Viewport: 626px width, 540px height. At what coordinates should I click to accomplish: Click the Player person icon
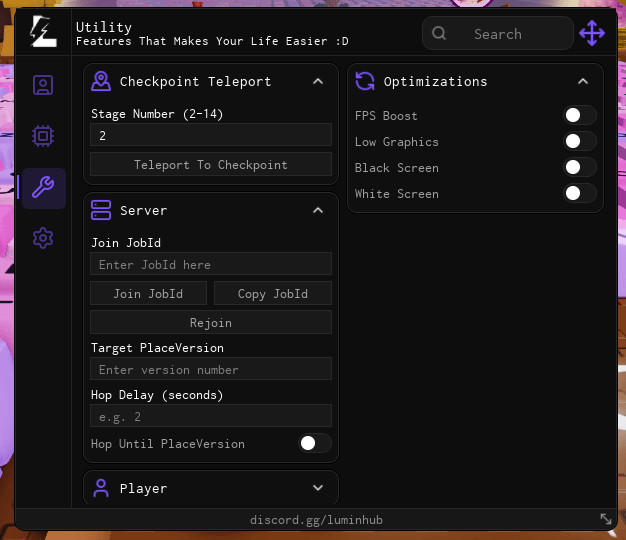tap(101, 488)
